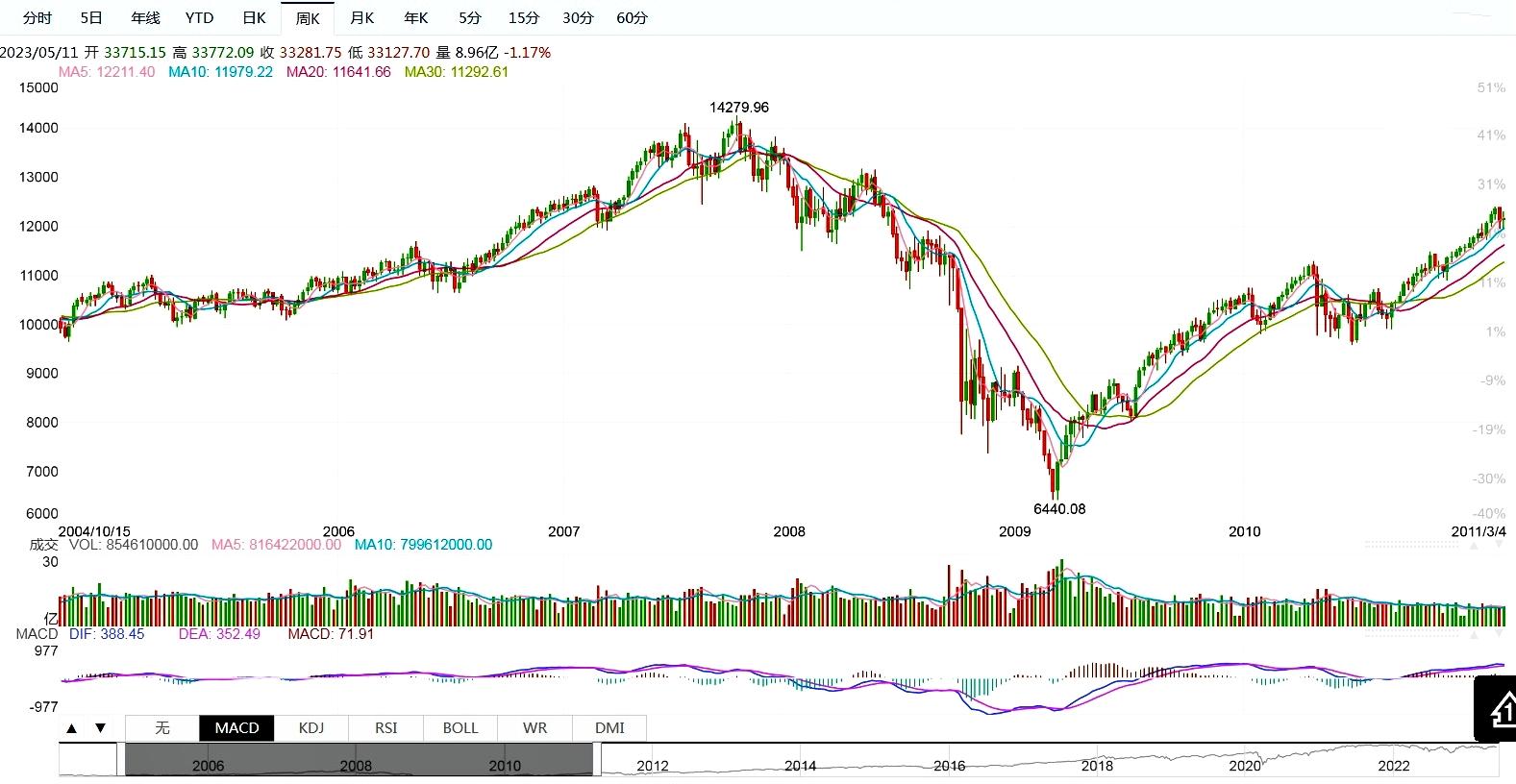
Task: Click the timeline range left handle
Action: pyautogui.click(x=122, y=759)
